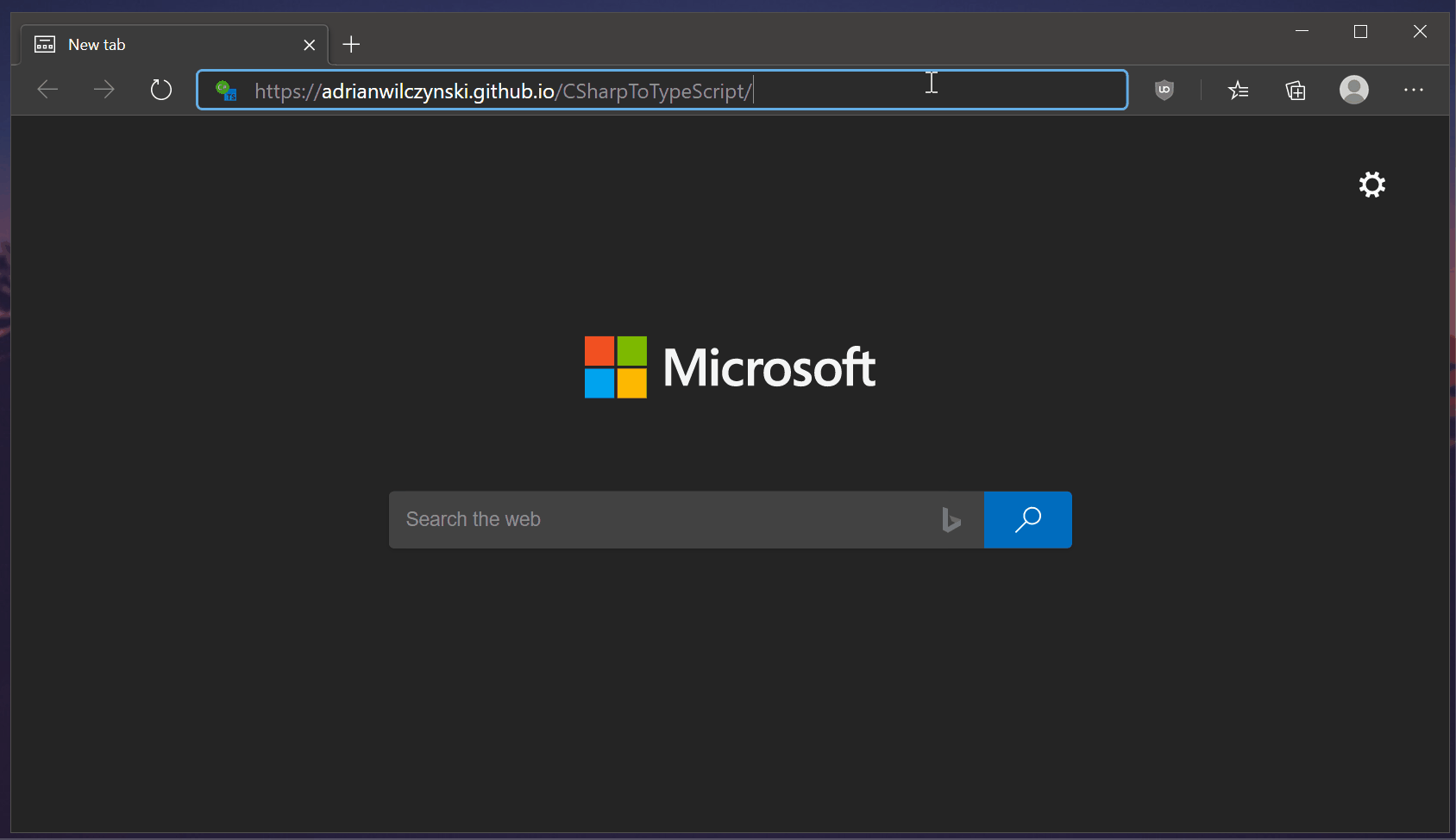The image size is (1456, 840).
Task: Close the browser window
Action: pos(1420,32)
